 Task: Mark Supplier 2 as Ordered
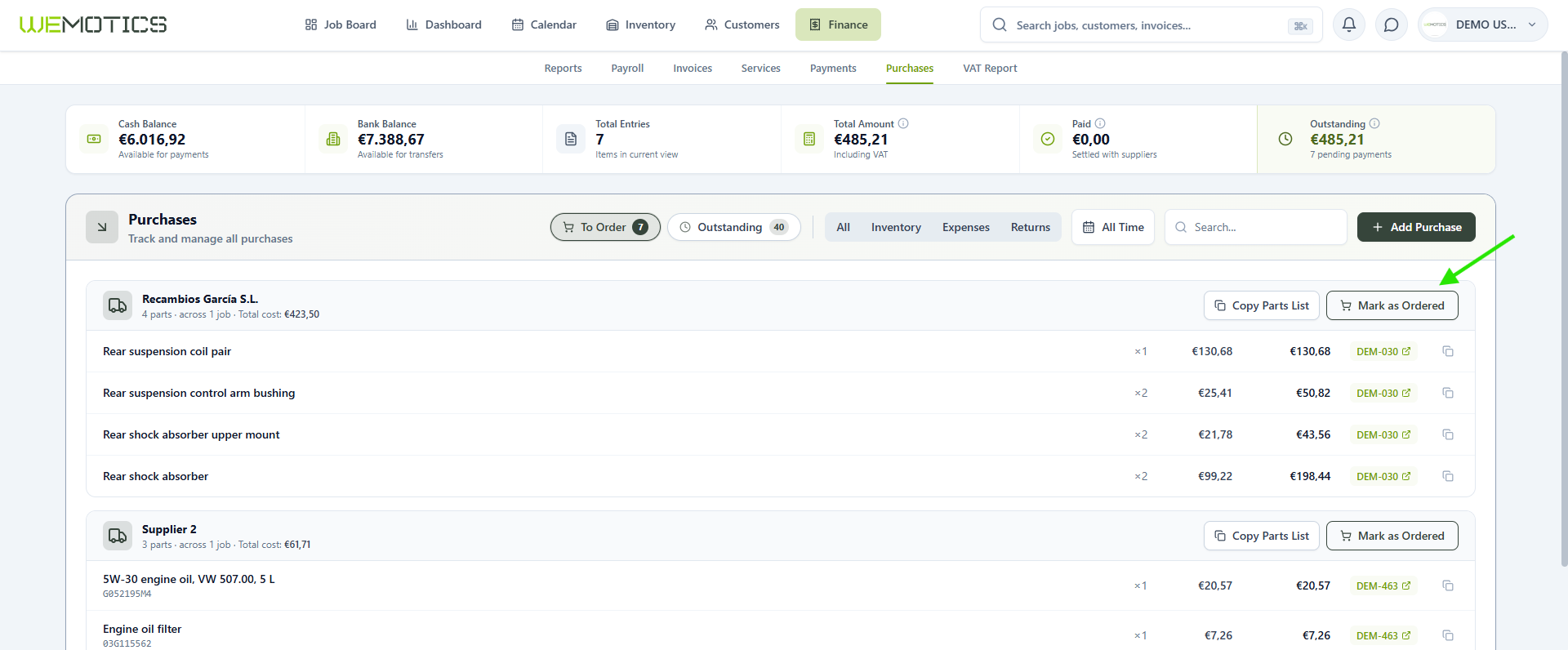[1392, 536]
